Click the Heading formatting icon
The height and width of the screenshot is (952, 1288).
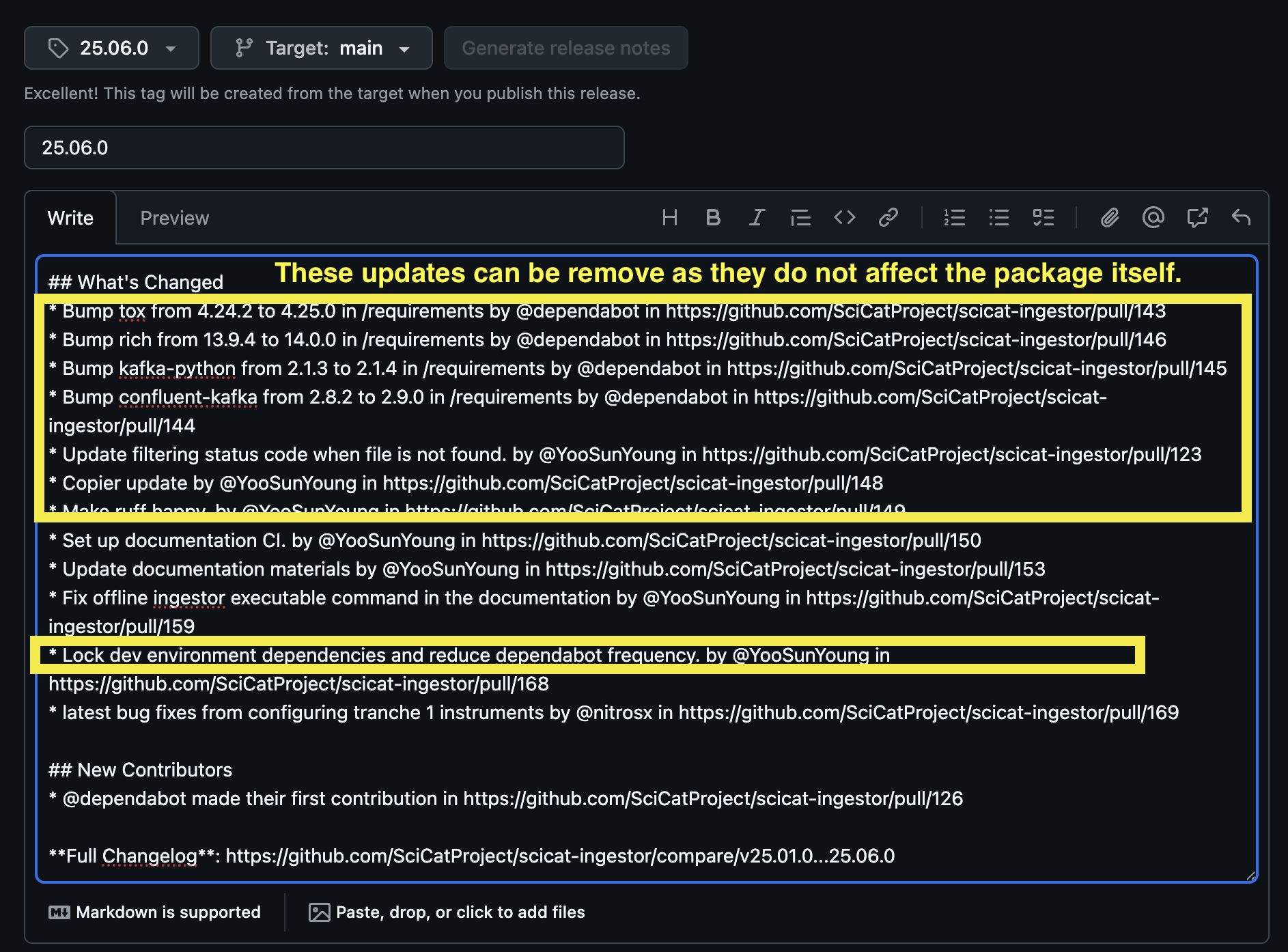[669, 218]
